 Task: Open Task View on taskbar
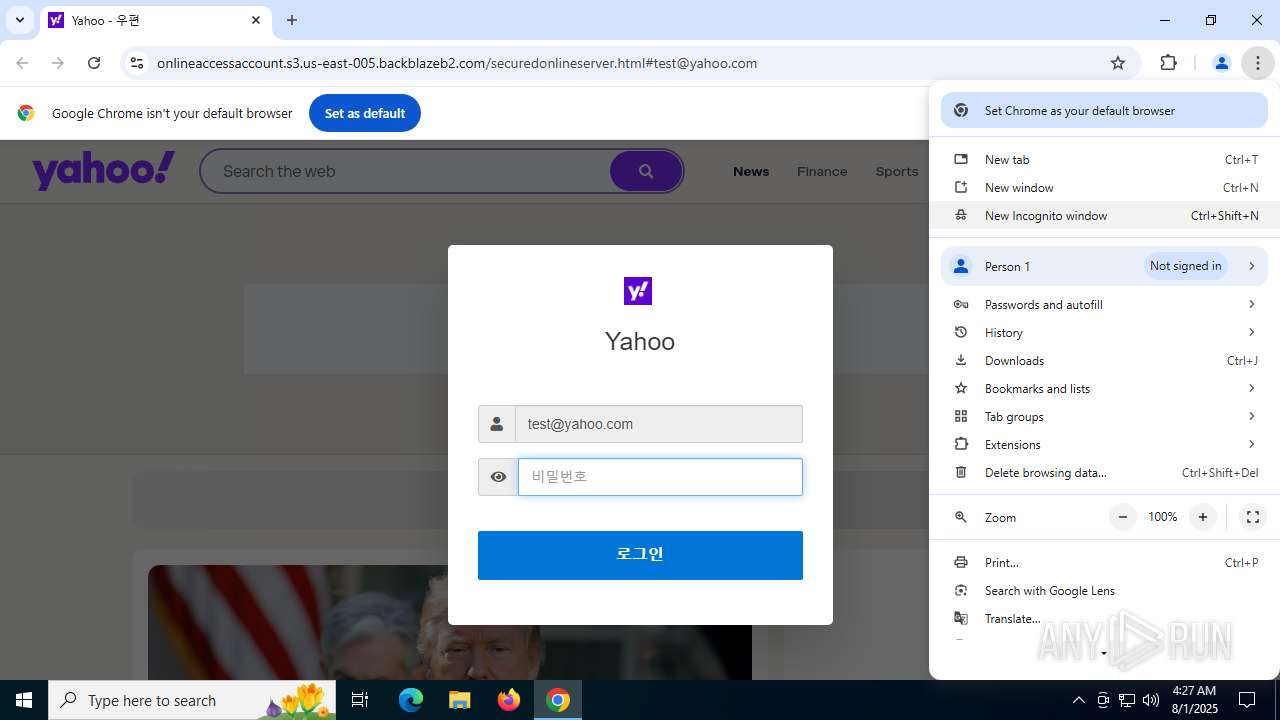(360, 700)
